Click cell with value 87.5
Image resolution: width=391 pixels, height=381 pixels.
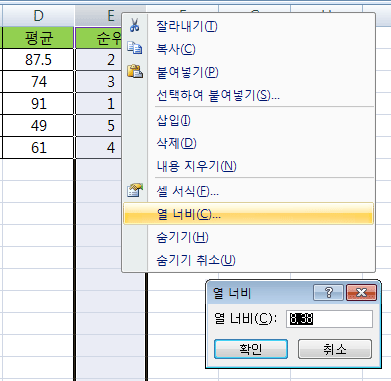38,60
